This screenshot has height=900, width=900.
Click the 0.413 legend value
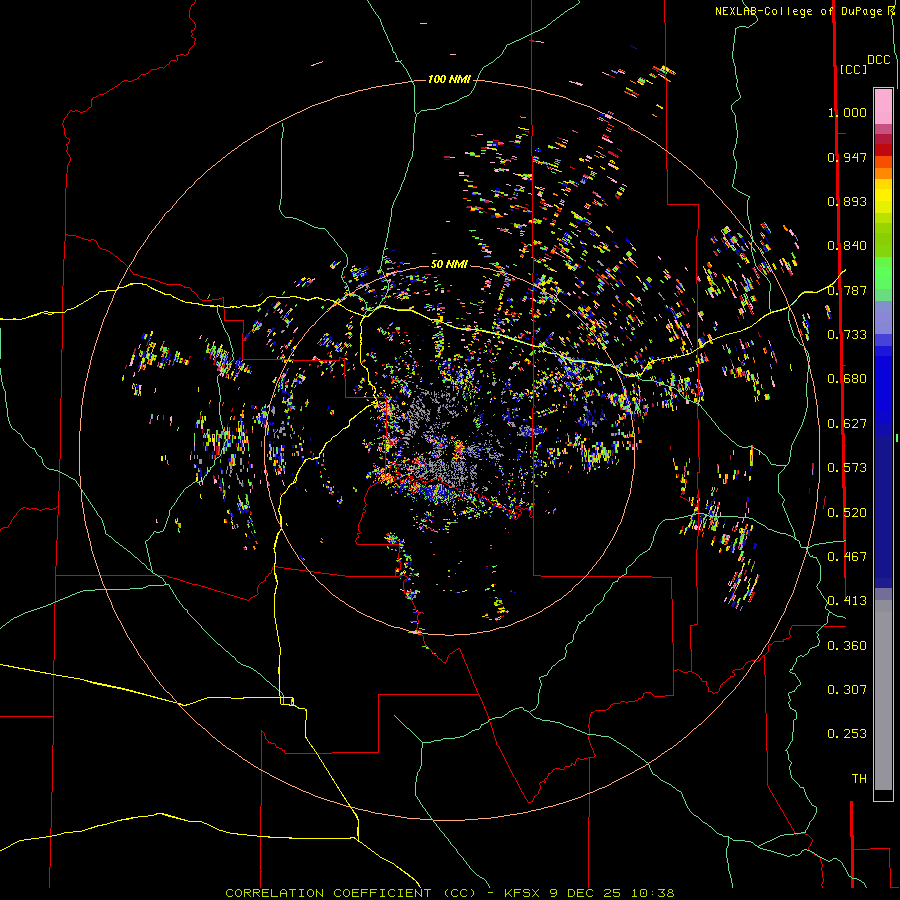(x=847, y=601)
